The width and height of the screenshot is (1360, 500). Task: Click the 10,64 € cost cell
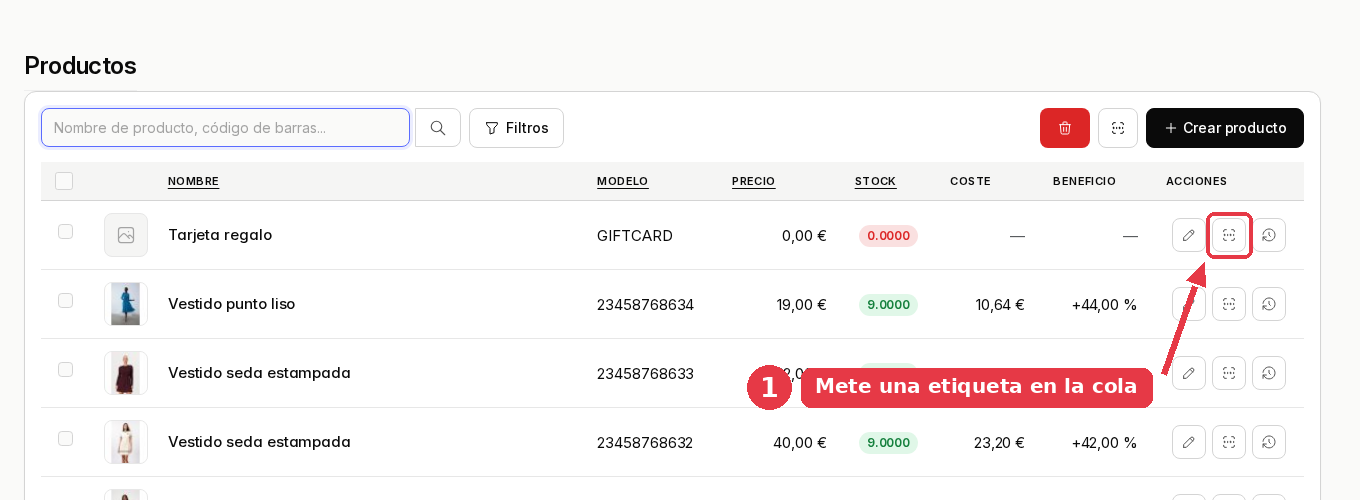(1000, 305)
